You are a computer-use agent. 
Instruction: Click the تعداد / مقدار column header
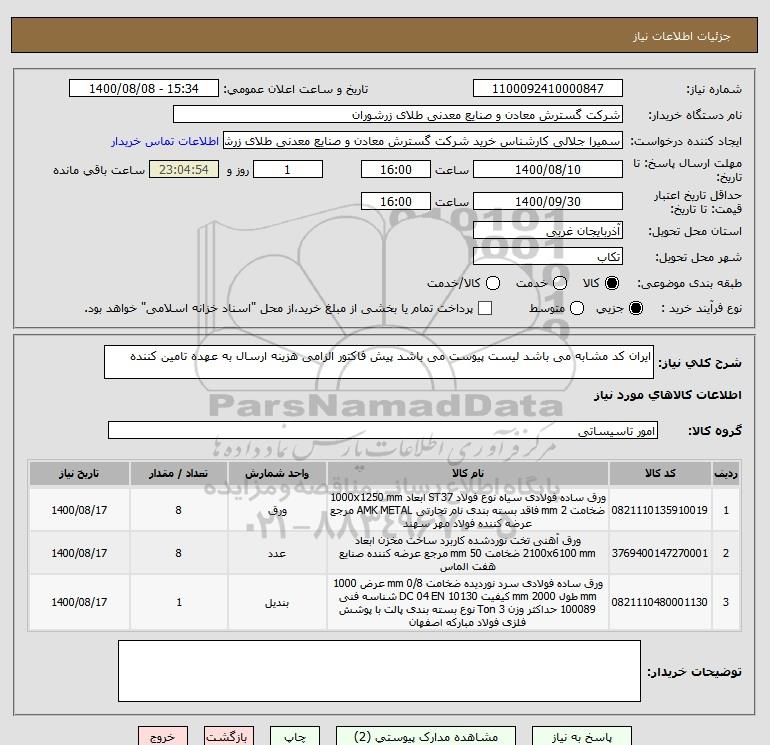178,473
